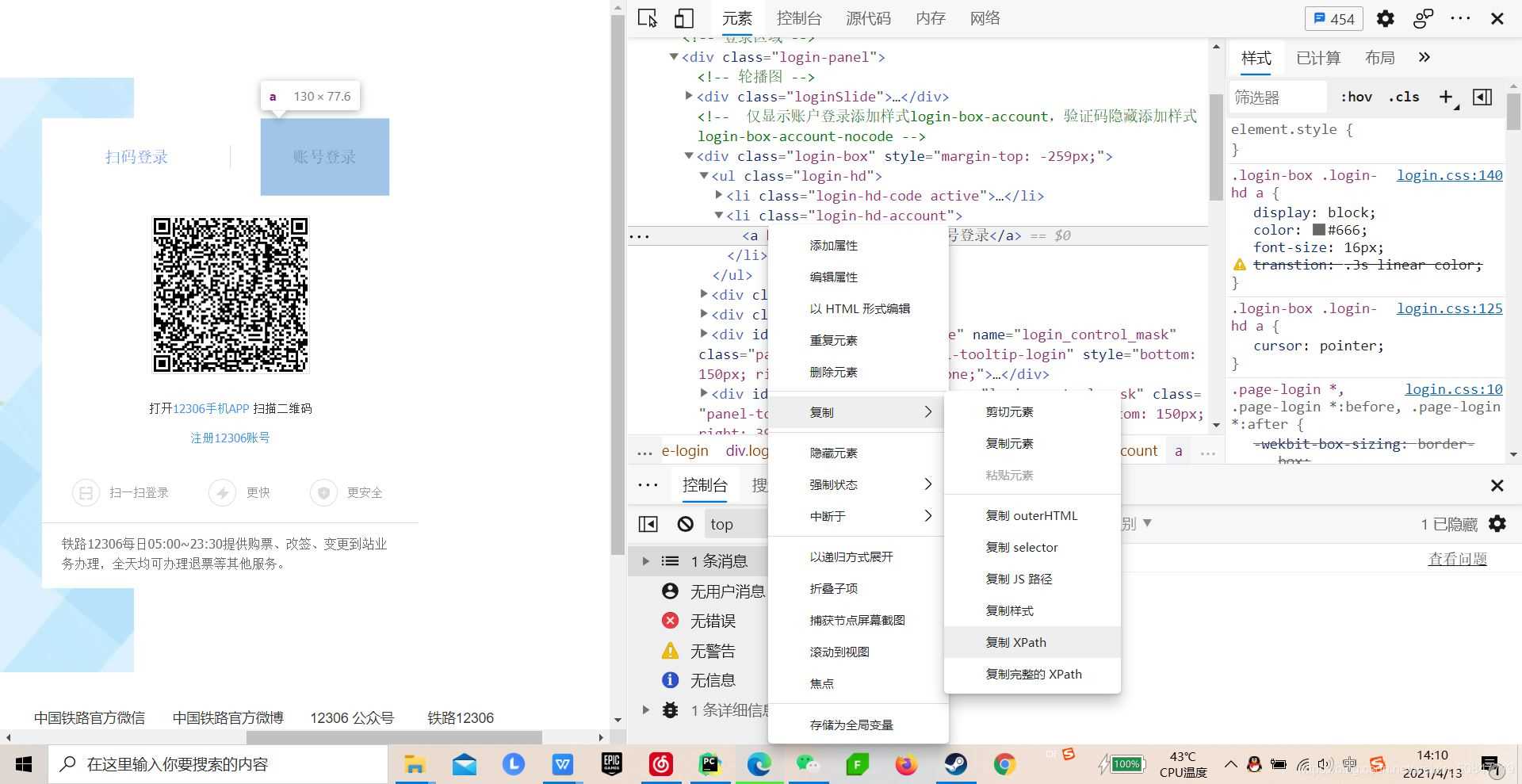Open the more DevTools options menu (⋯)
1522x784 pixels.
pos(1461,17)
